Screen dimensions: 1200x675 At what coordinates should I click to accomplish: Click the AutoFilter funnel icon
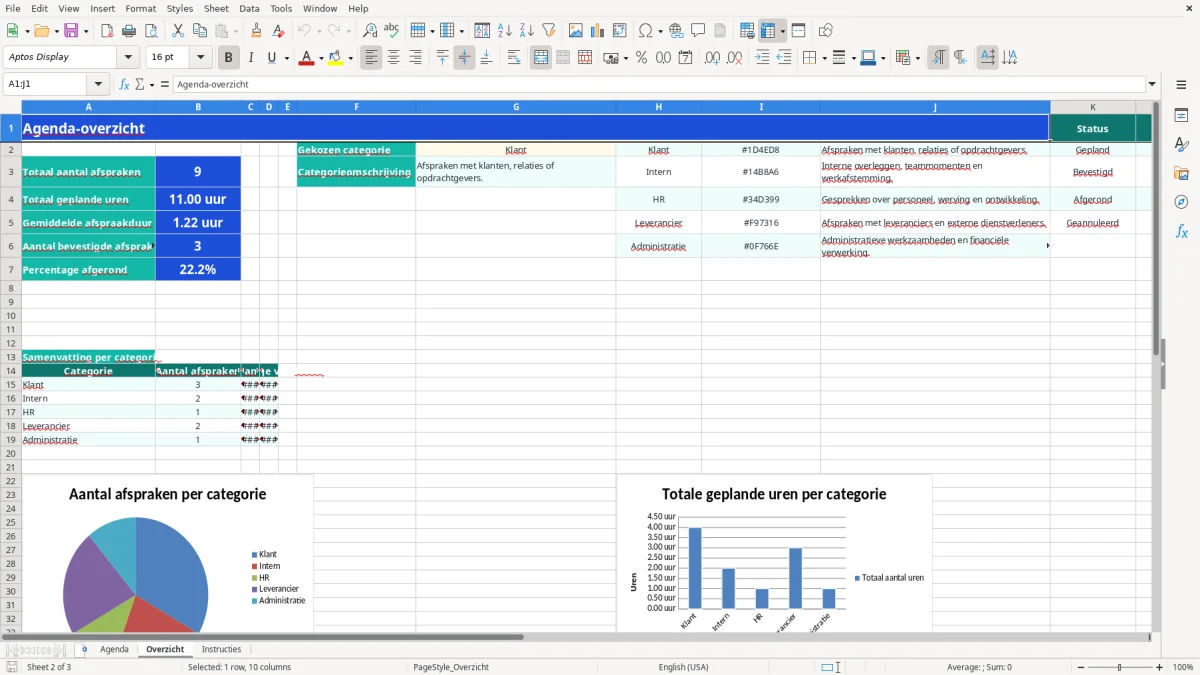tap(548, 31)
